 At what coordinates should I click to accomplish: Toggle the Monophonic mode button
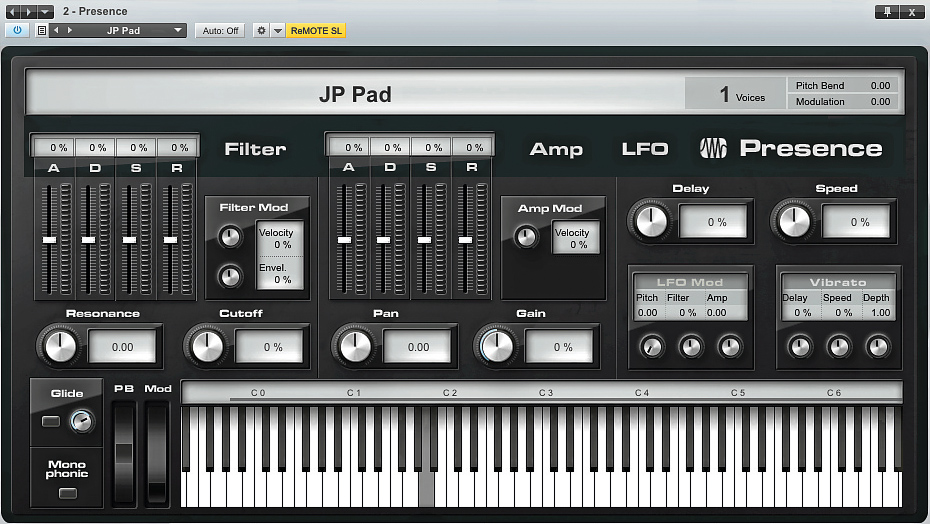click(68, 493)
